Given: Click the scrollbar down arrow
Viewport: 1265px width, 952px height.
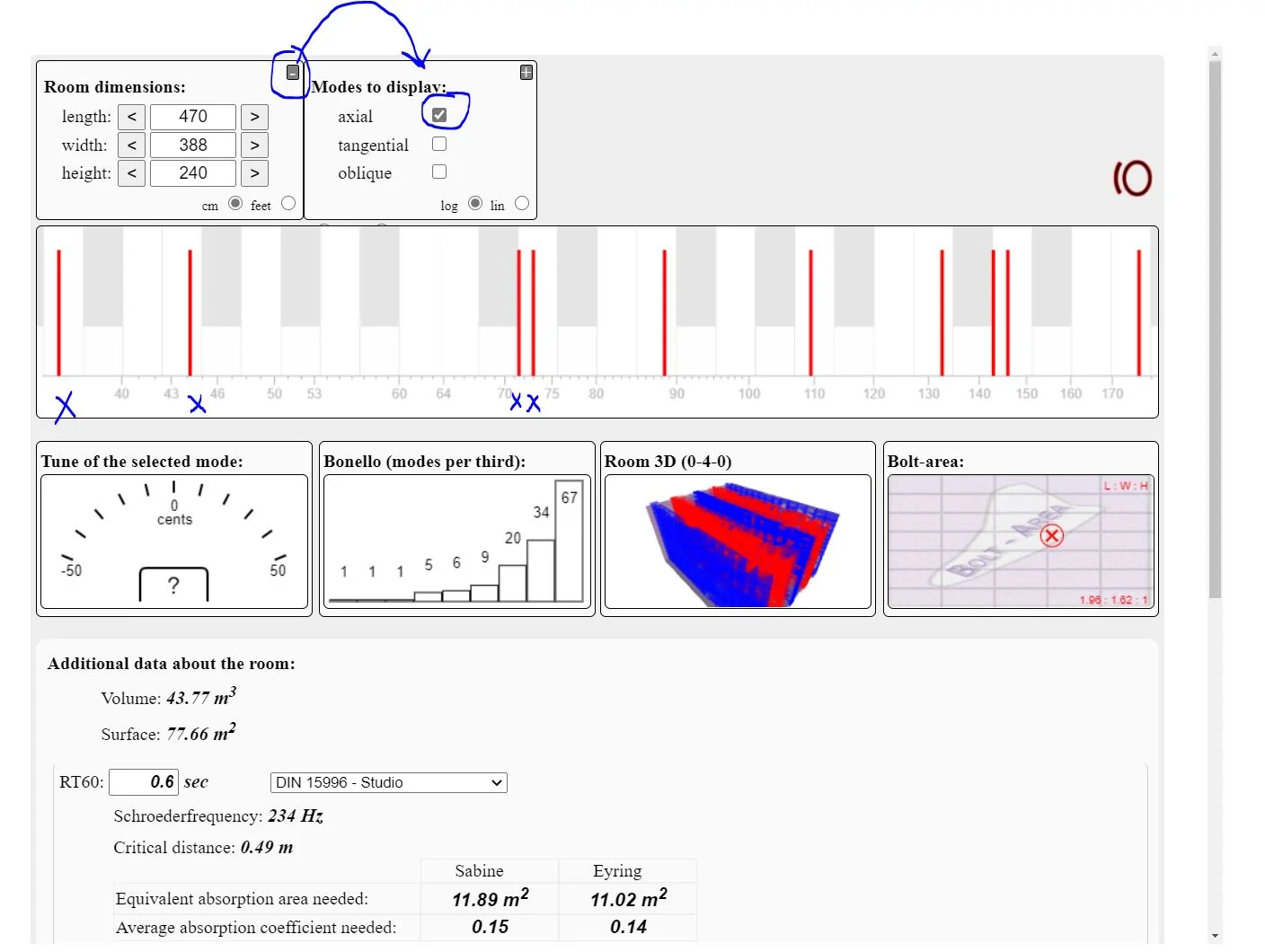Looking at the screenshot, I should click(x=1215, y=936).
